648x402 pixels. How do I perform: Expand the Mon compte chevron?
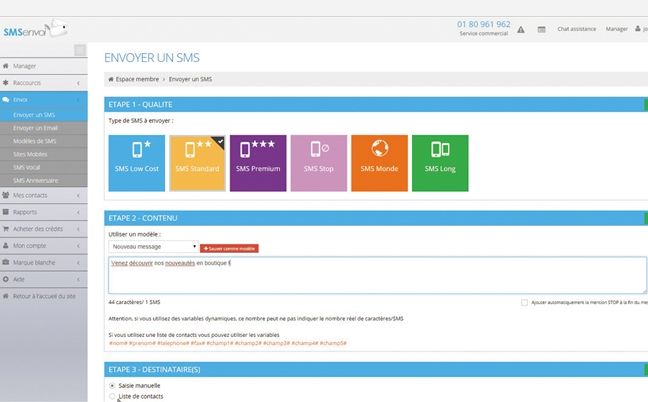tap(78, 246)
